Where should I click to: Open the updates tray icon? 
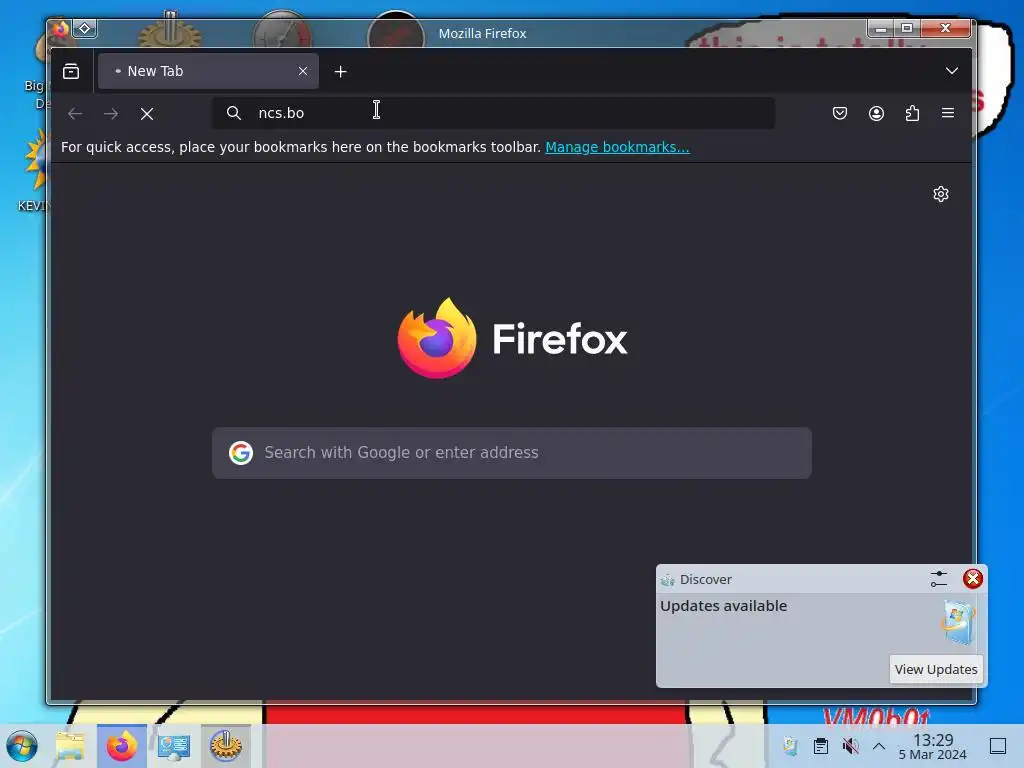pyautogui.click(x=790, y=746)
